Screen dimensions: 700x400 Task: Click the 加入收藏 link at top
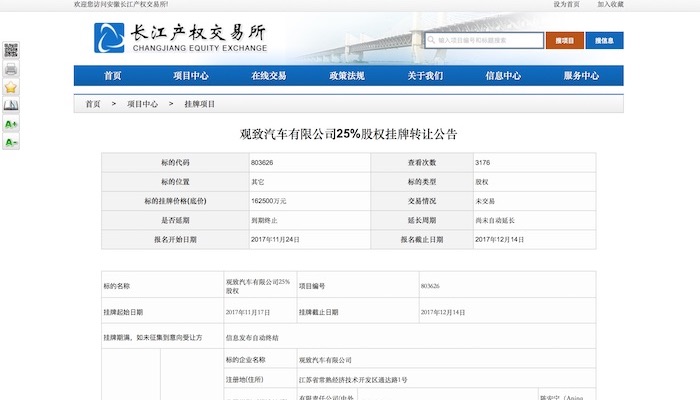[x=610, y=4]
